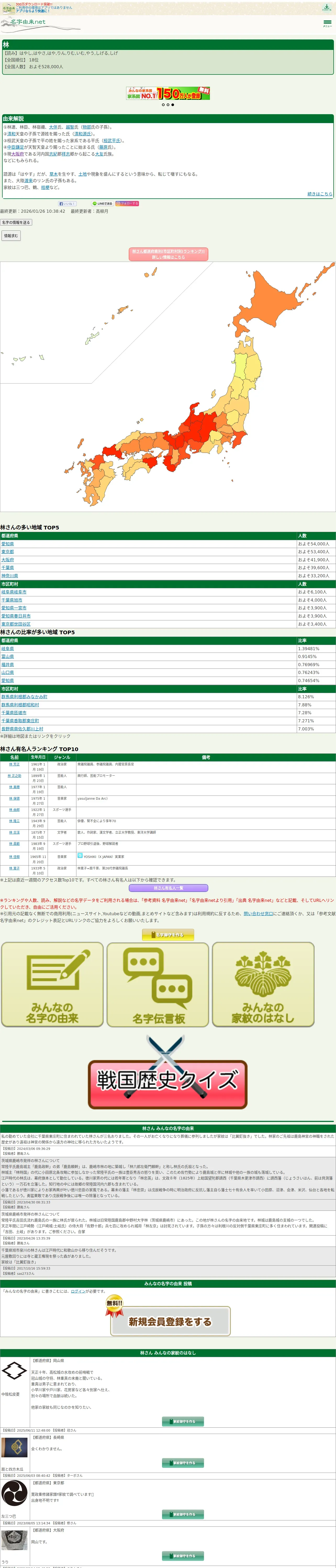Click the 林さん有名人一覧 button
The width and height of the screenshot is (336, 1568).
pyautogui.click(x=168, y=888)
